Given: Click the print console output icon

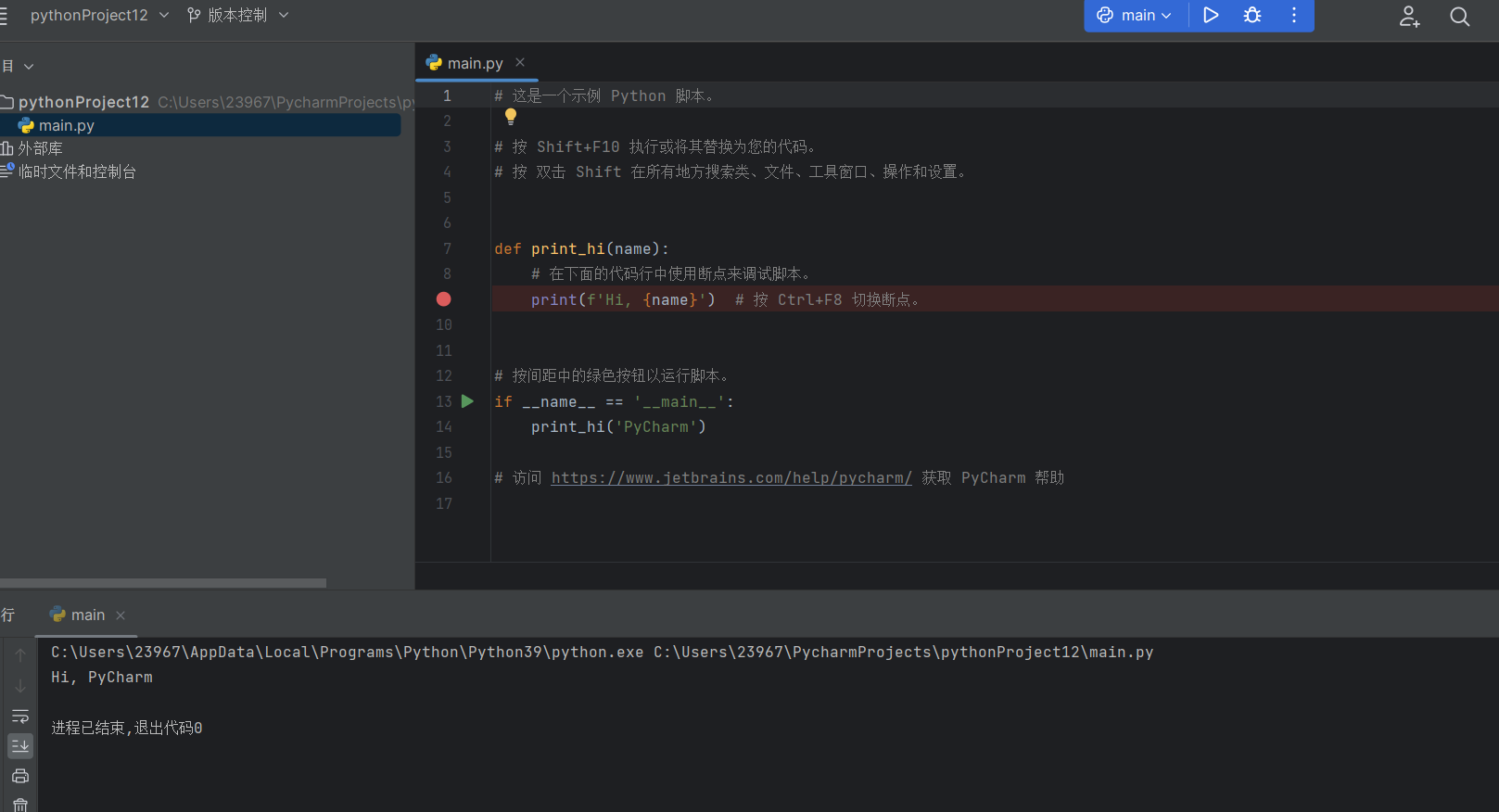Looking at the screenshot, I should tap(20, 776).
